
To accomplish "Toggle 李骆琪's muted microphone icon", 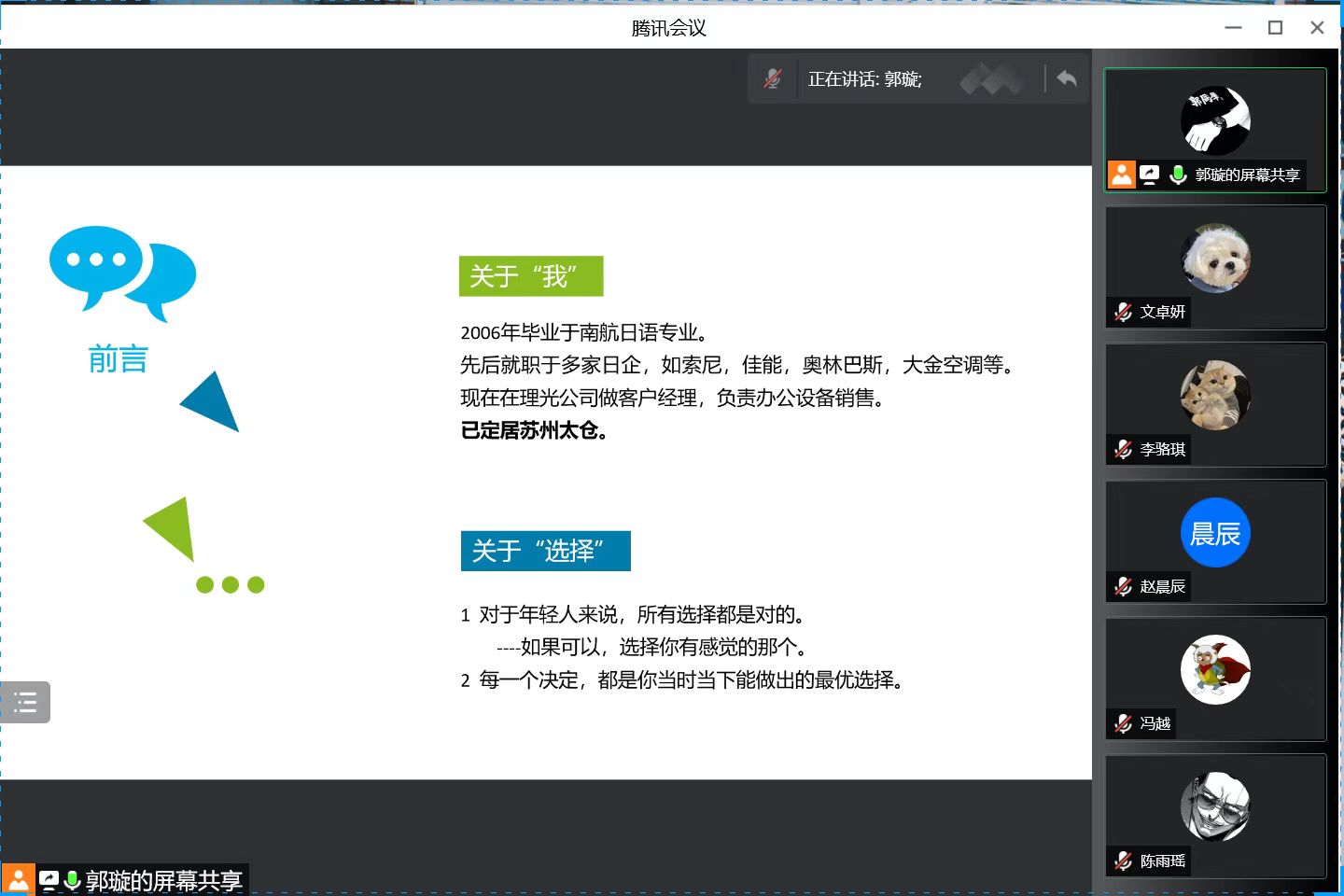I will tap(1124, 449).
